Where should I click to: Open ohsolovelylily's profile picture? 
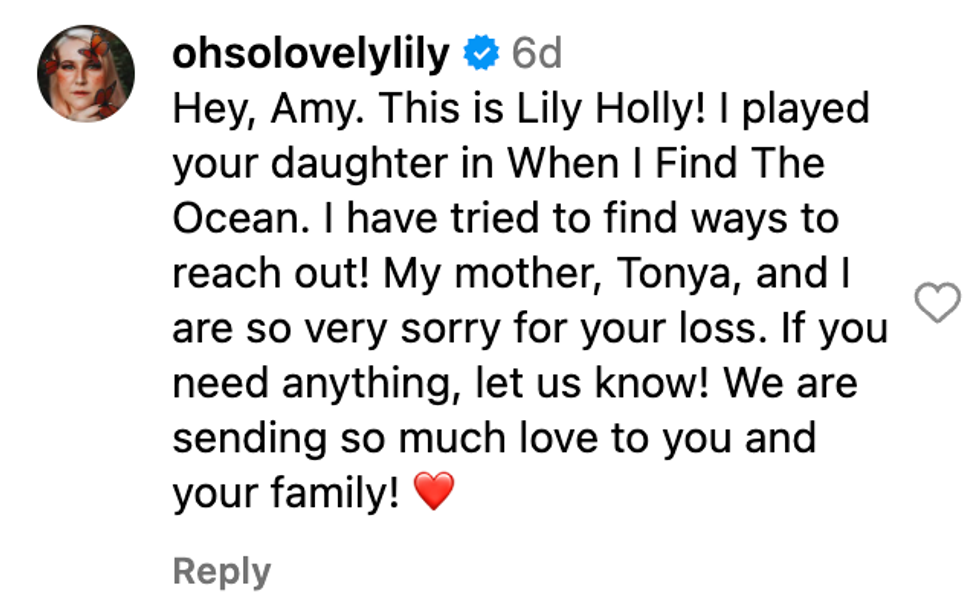(86, 73)
